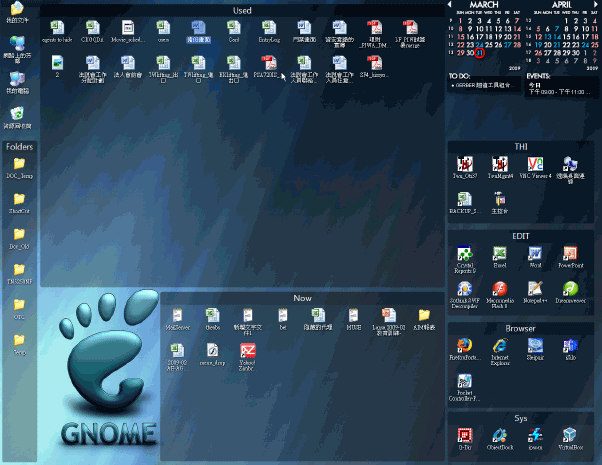Select circled date 31 in March calendar
Viewport: 602px width, 465px height.
click(x=479, y=53)
